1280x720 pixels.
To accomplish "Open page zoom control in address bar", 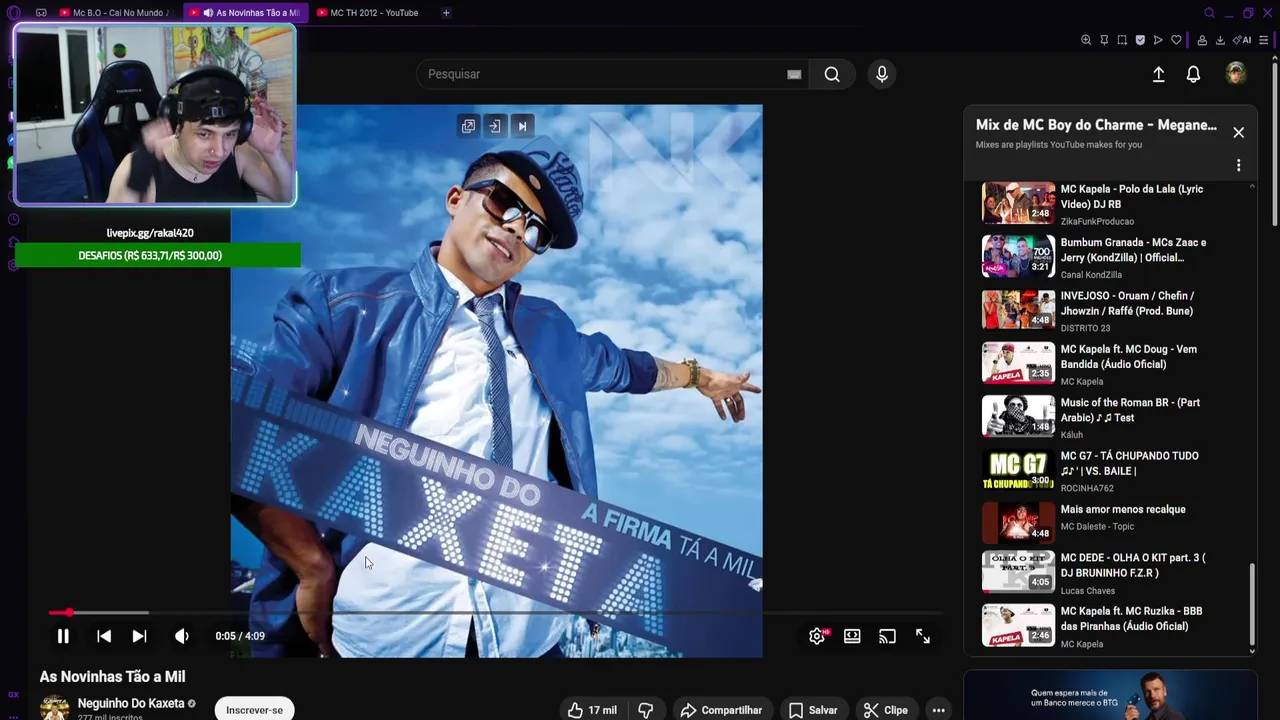I will tap(1086, 40).
